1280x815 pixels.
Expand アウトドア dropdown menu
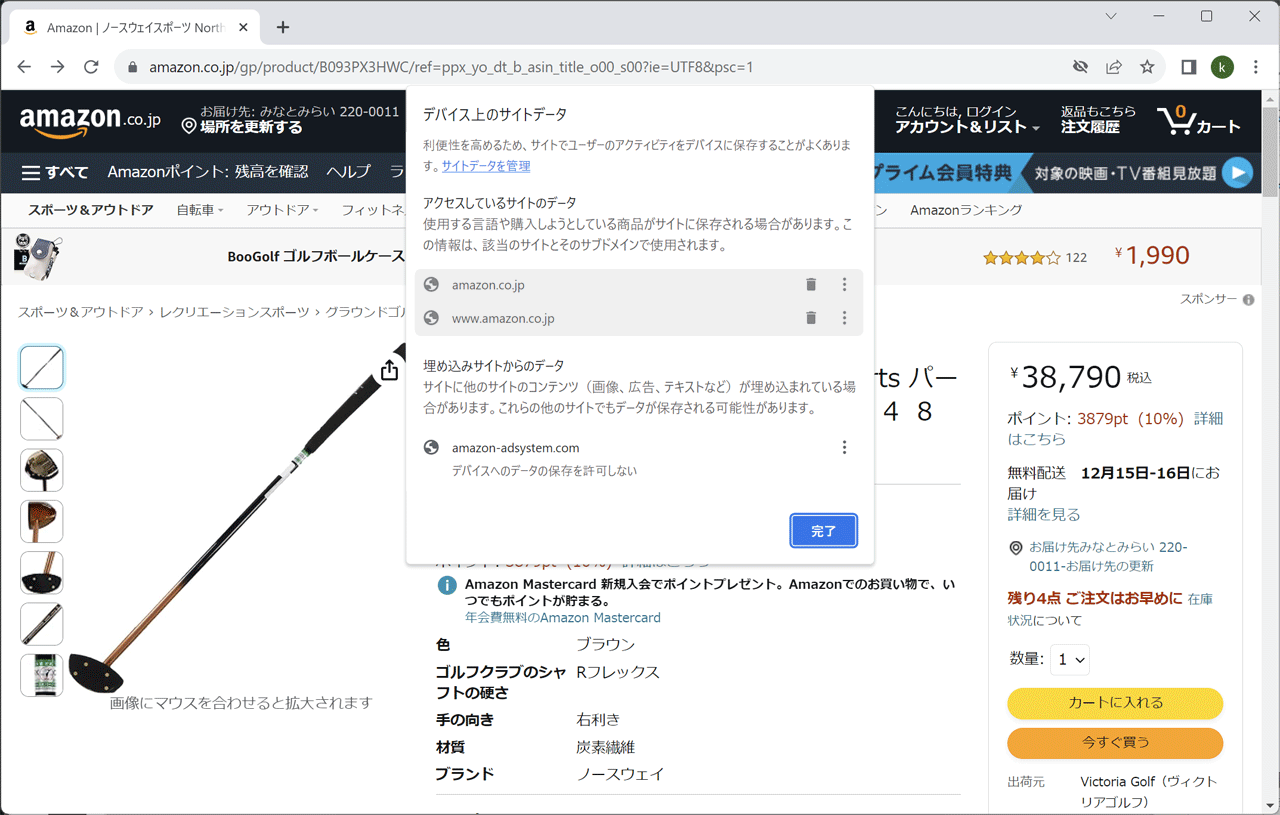coord(282,210)
